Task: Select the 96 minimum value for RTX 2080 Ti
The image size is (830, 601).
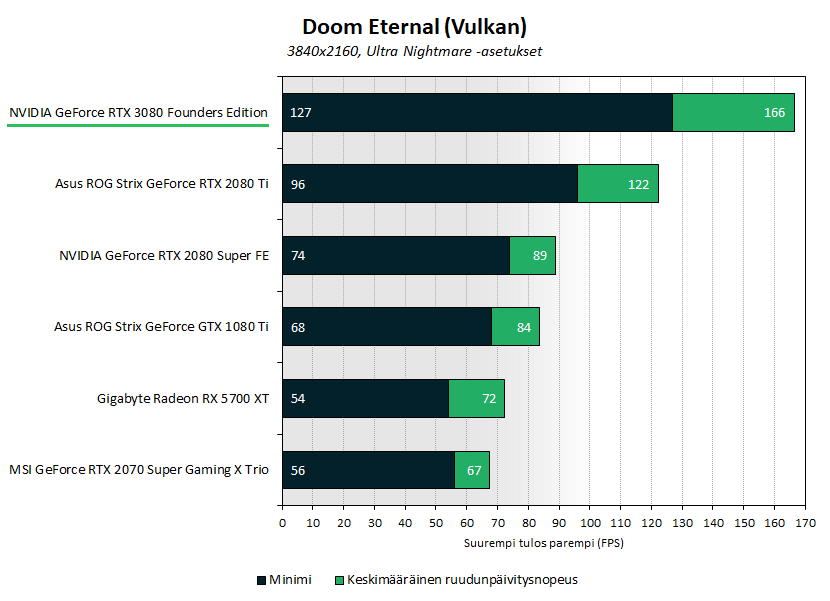Action: (x=298, y=184)
